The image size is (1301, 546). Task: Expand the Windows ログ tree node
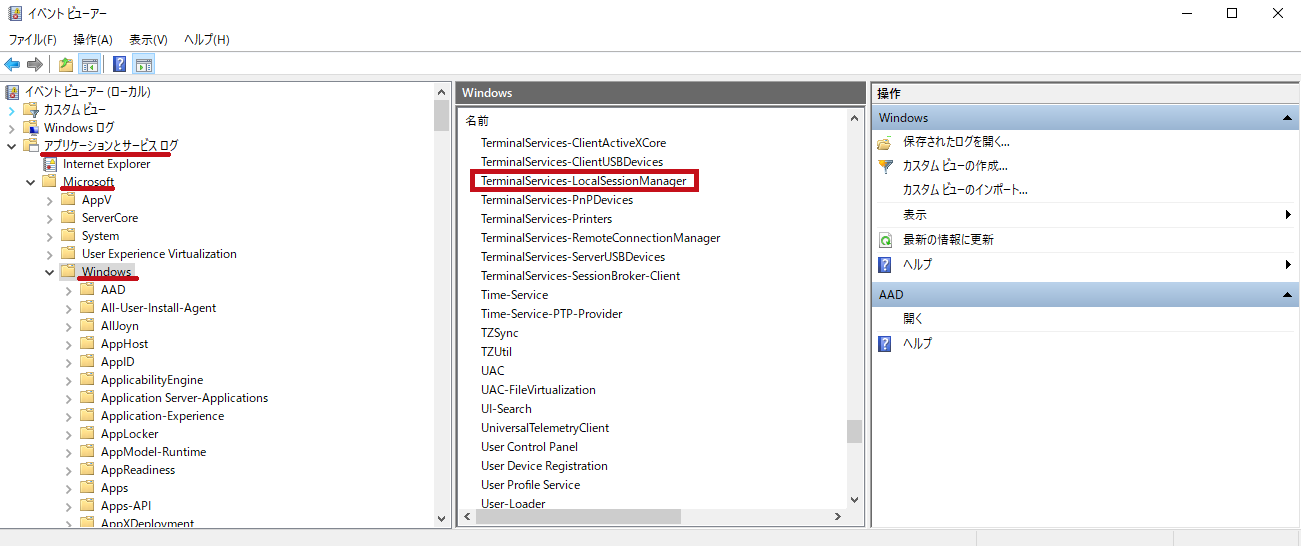12,128
